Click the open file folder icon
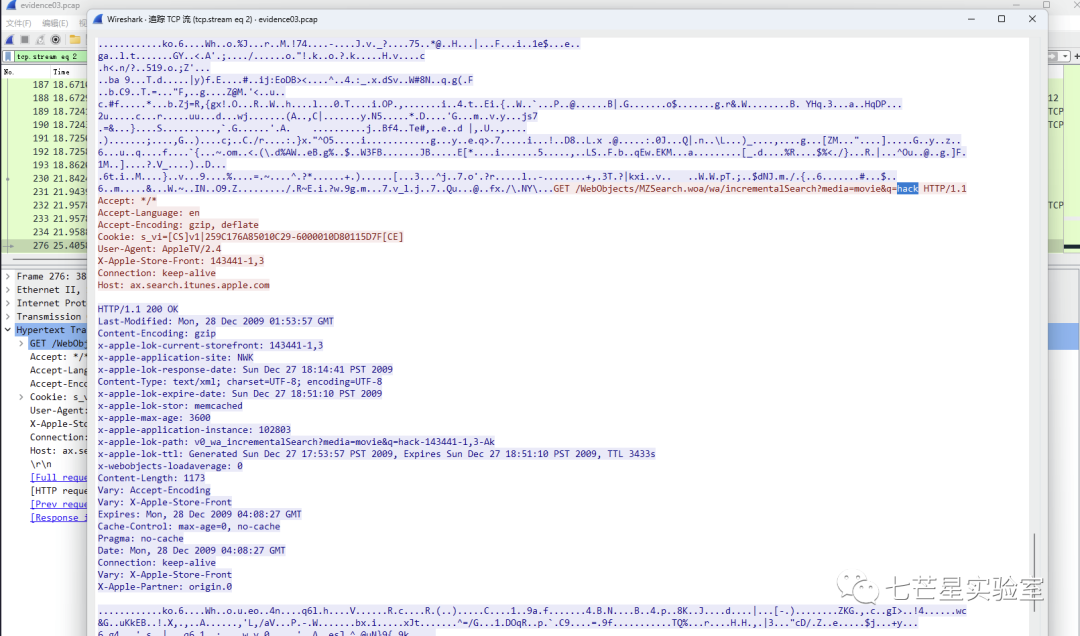 tap(74, 40)
